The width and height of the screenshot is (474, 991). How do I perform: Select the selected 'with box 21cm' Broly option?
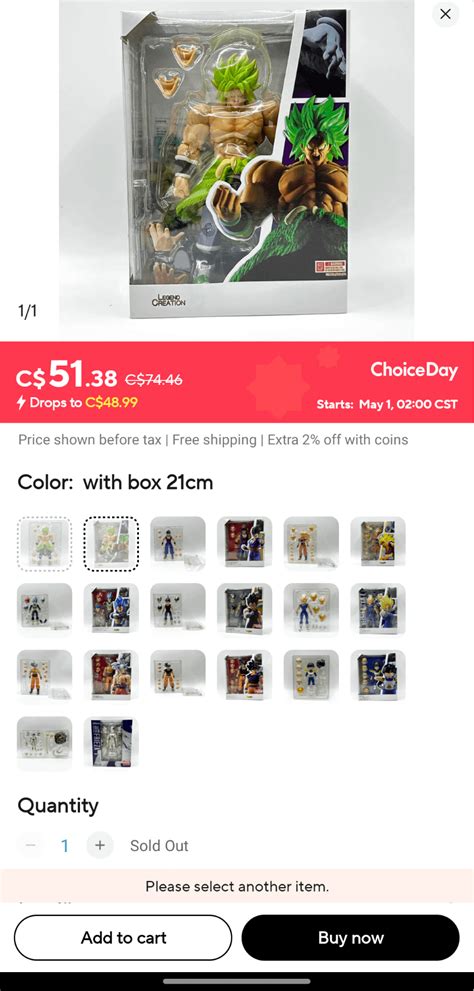(x=111, y=544)
